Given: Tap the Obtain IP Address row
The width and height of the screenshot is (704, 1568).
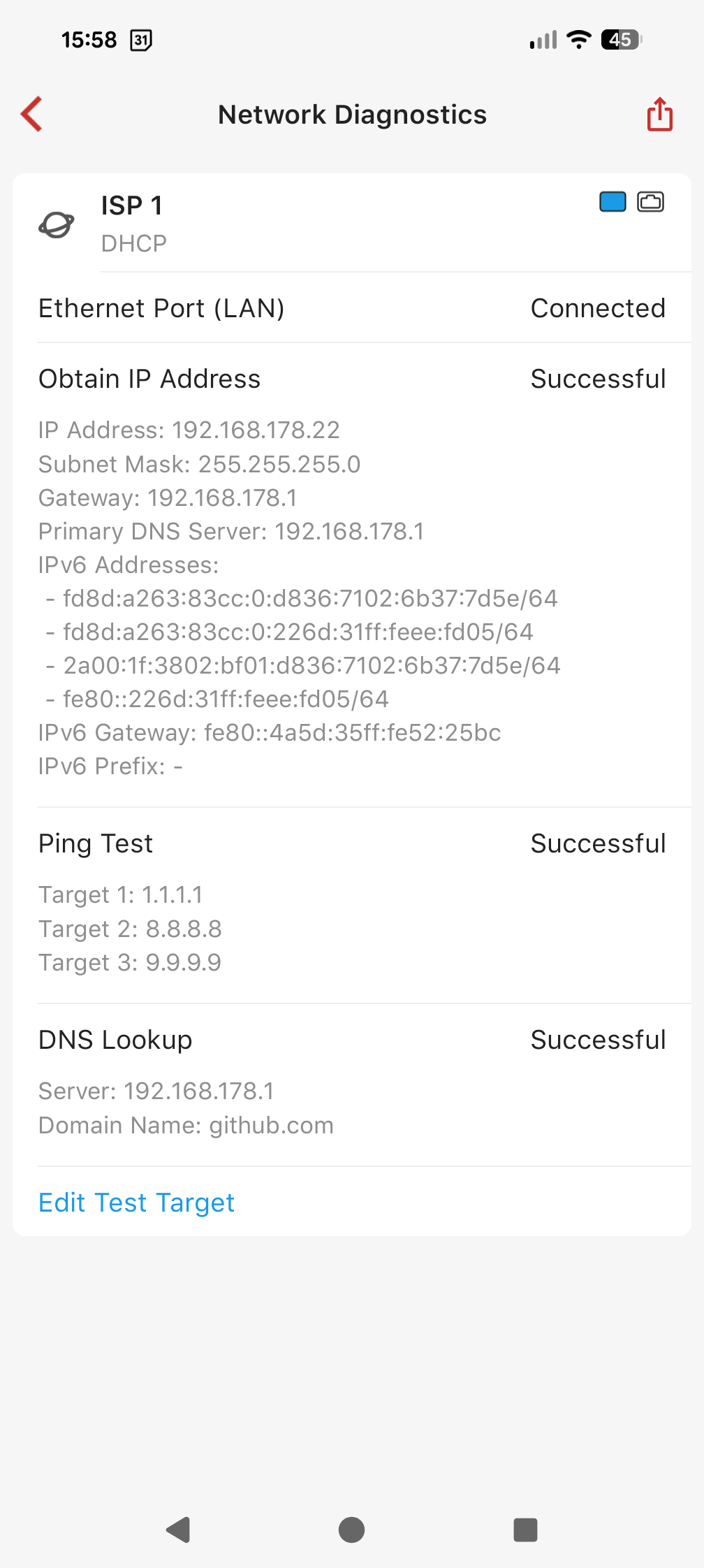Looking at the screenshot, I should (352, 379).
